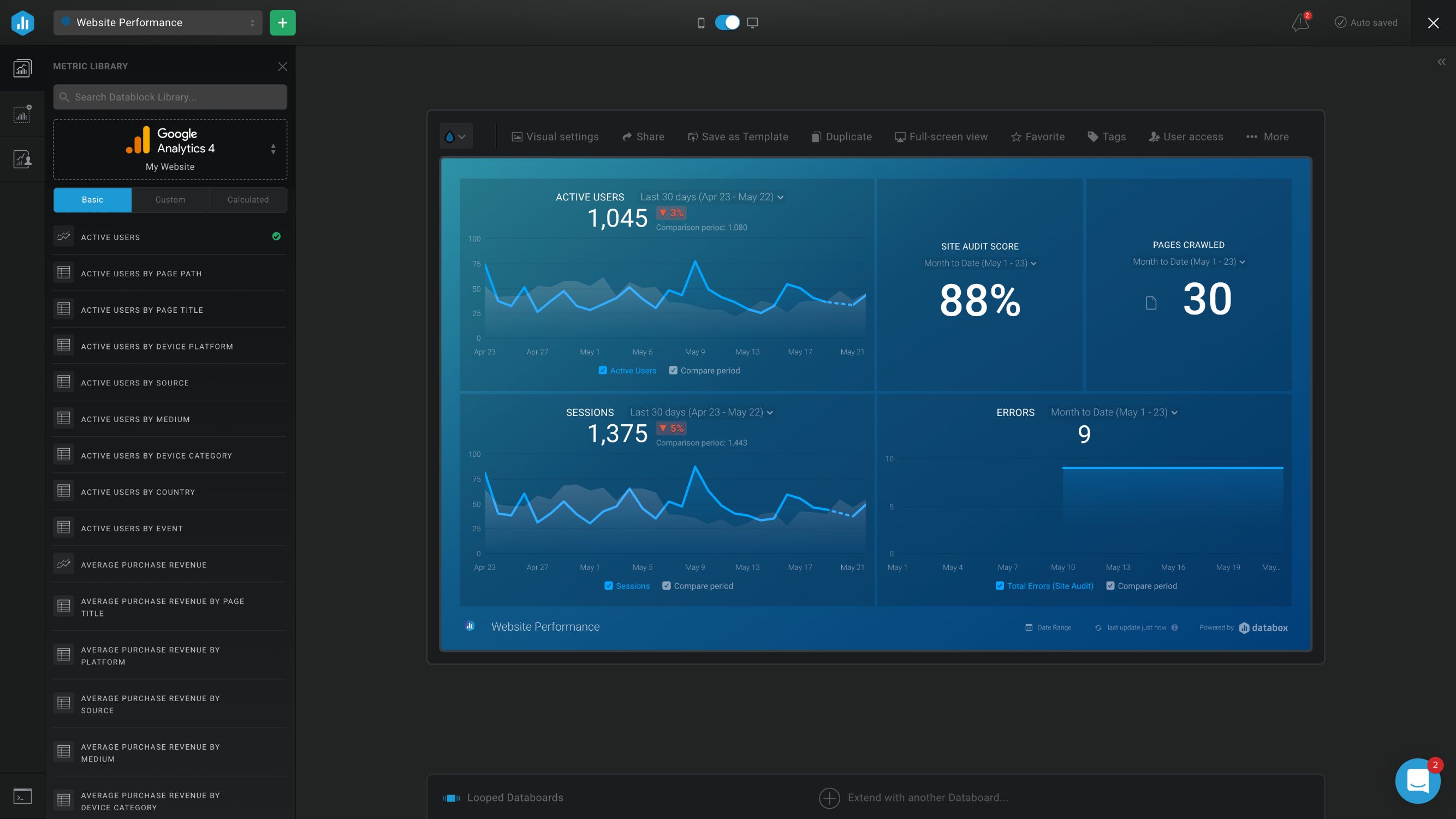Open the notifications bell
This screenshot has width=1456, height=819.
[1300, 22]
